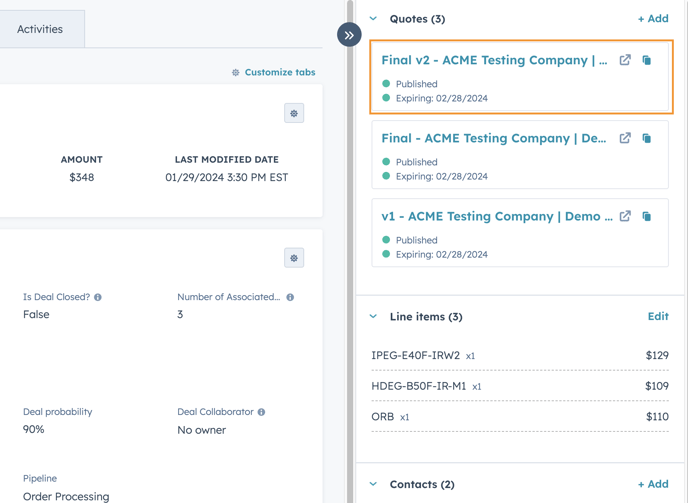This screenshot has width=688, height=503.
Task: Copy the Final v2 quote link icon
Action: (x=647, y=60)
